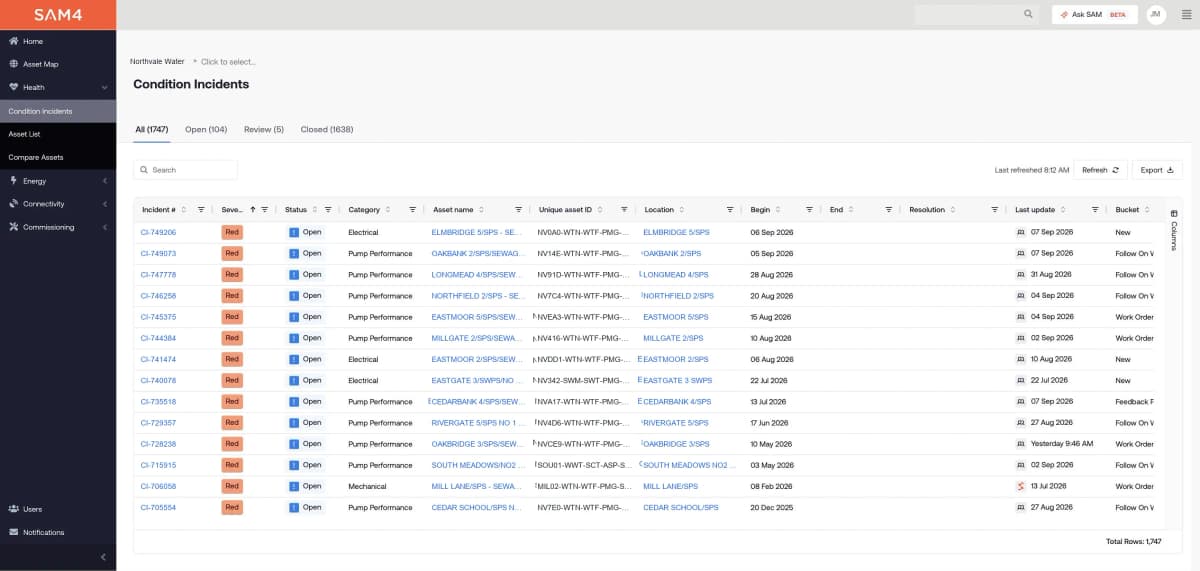Collapse the Health sidebar section
This screenshot has height=571, width=1200.
105,87
